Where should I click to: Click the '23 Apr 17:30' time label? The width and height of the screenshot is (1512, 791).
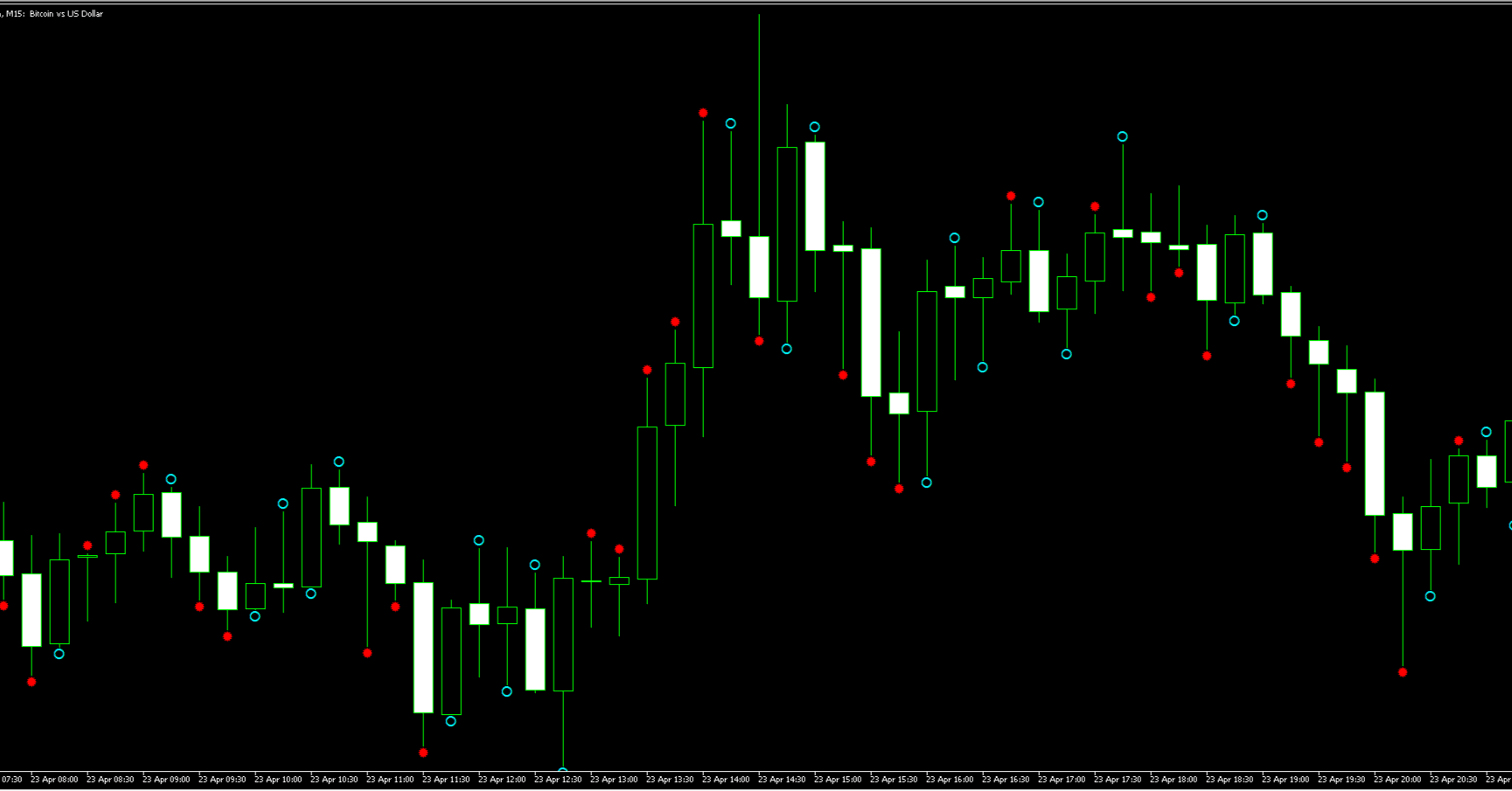click(1118, 780)
